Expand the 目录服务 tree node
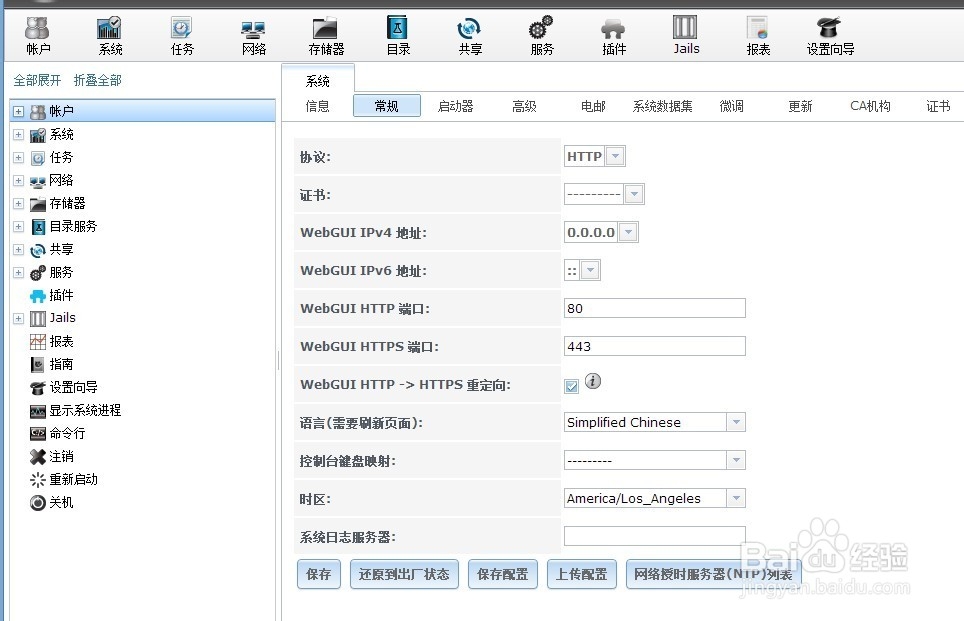 pyautogui.click(x=18, y=227)
